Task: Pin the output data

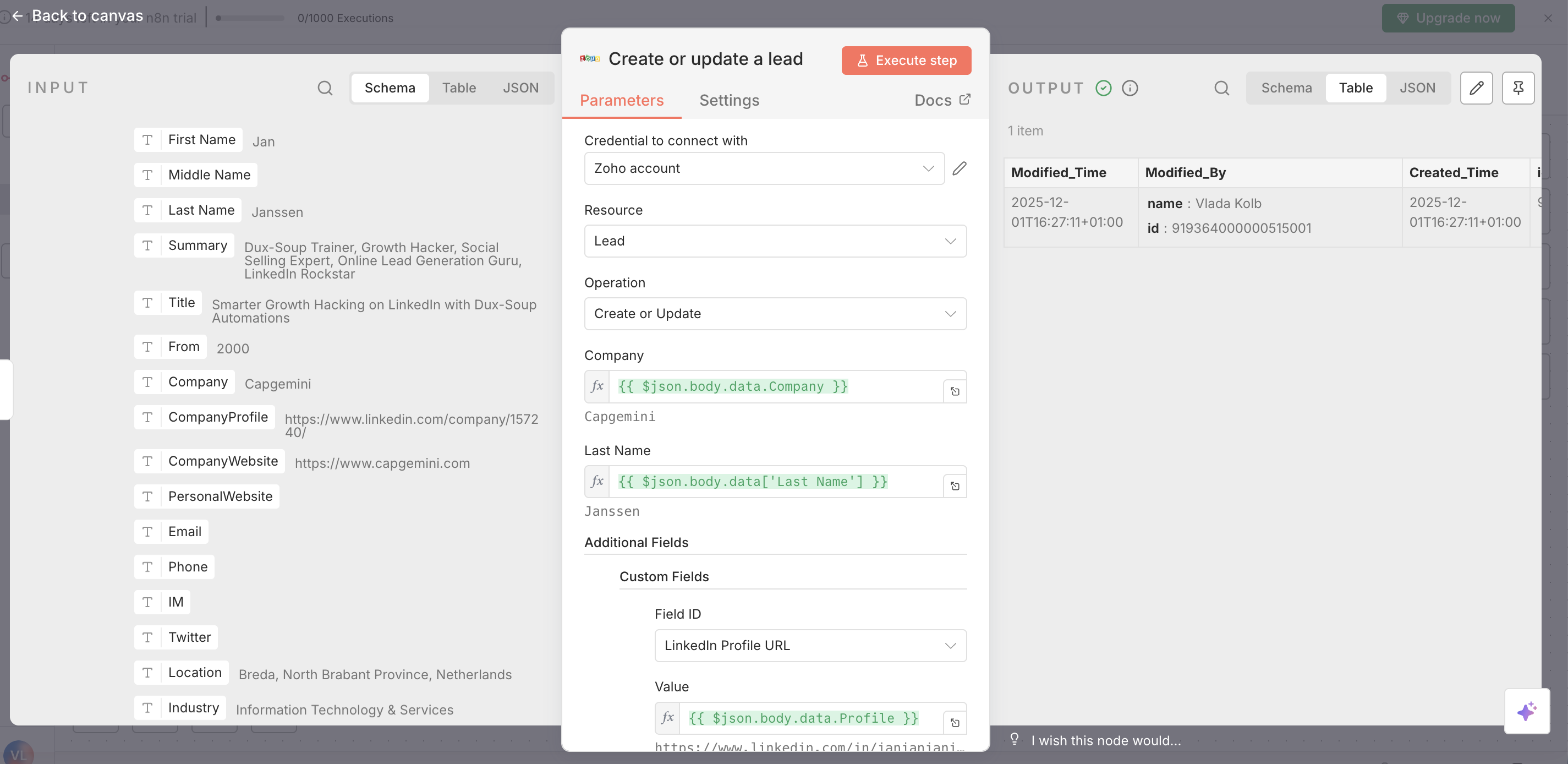Action: tap(1517, 88)
